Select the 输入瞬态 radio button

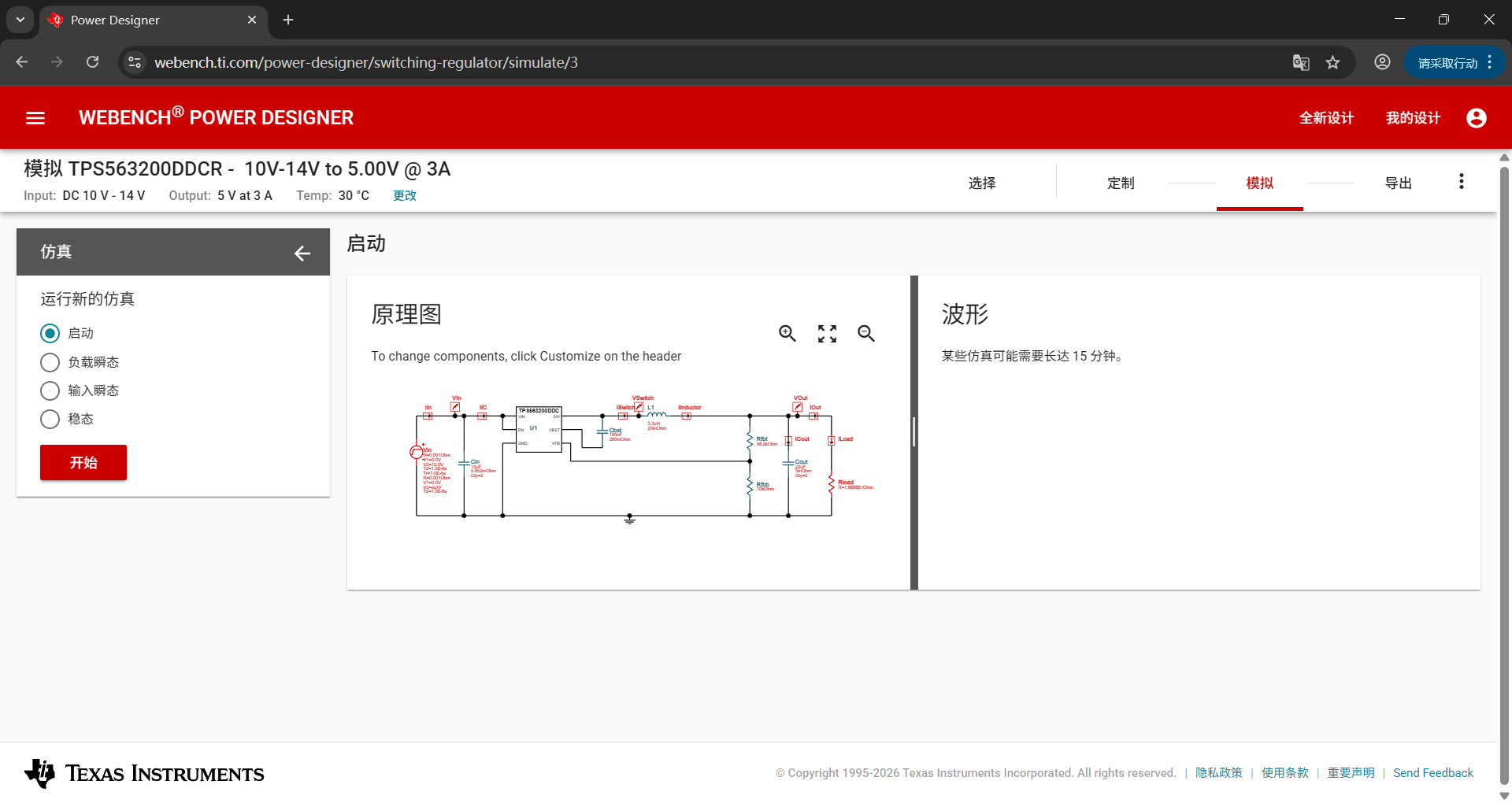(50, 390)
